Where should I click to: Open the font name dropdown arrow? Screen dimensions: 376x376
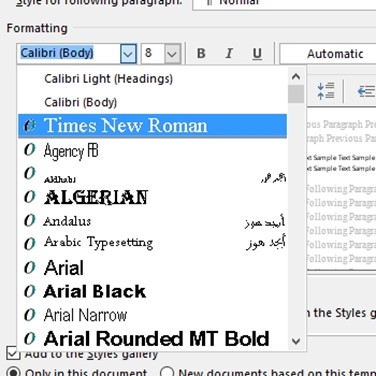[x=128, y=54]
